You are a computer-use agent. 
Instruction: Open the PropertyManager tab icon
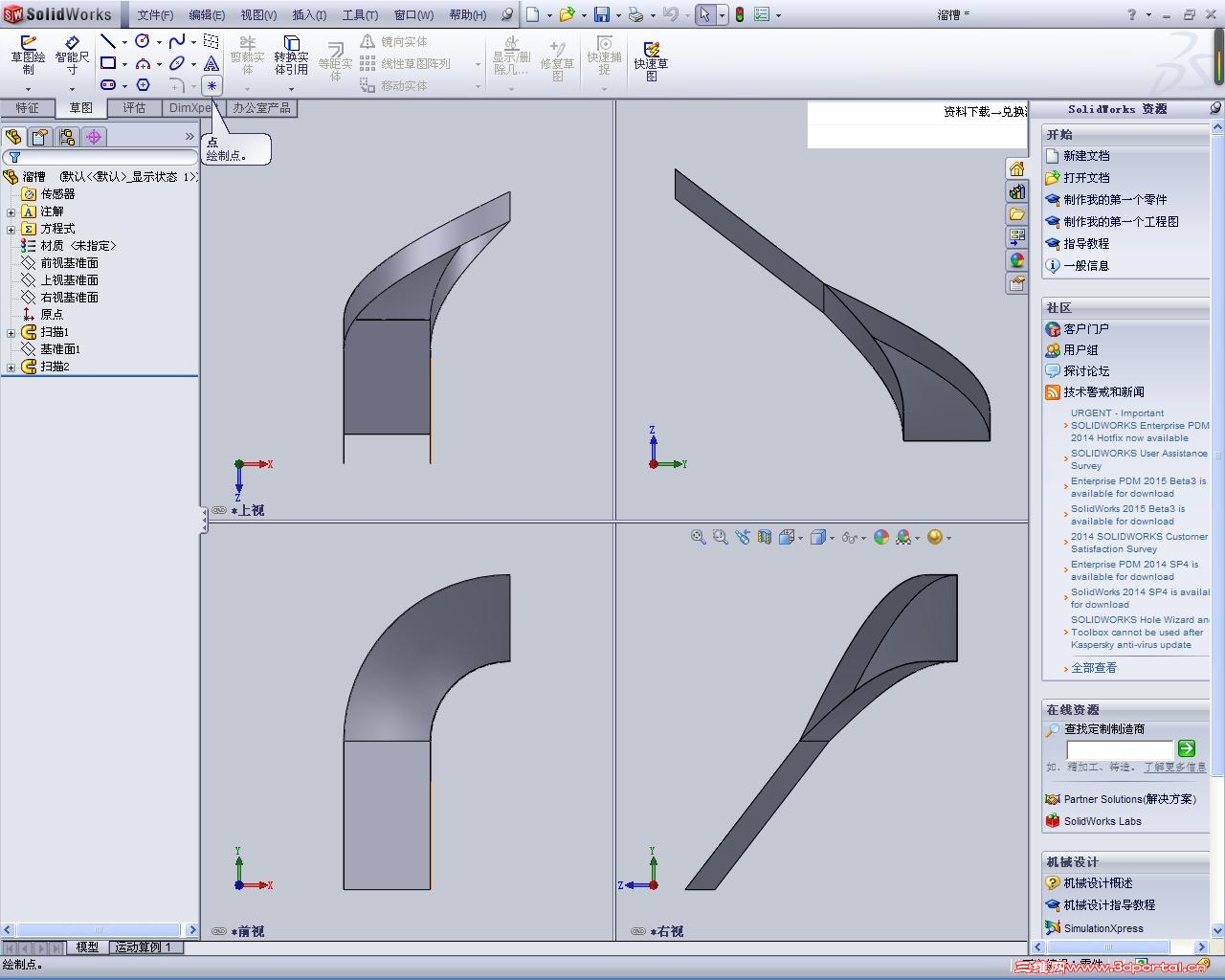[40, 137]
